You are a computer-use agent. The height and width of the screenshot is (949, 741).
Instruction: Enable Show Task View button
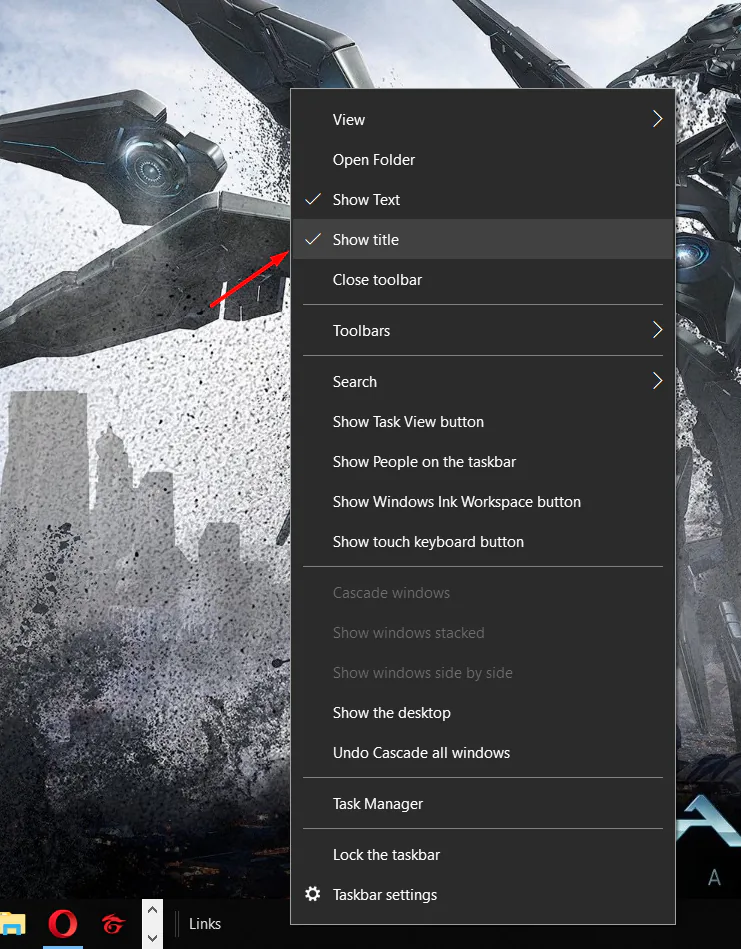(483, 421)
